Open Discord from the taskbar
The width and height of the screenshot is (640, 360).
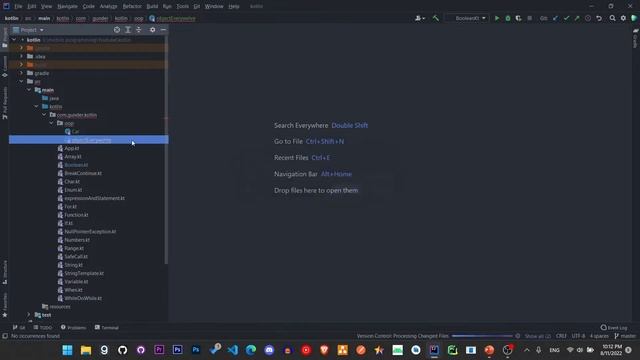(269, 350)
